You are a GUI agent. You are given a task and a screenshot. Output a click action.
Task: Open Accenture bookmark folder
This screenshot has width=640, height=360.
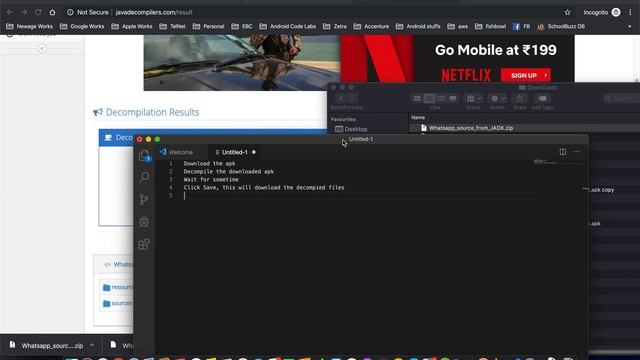[x=371, y=26]
